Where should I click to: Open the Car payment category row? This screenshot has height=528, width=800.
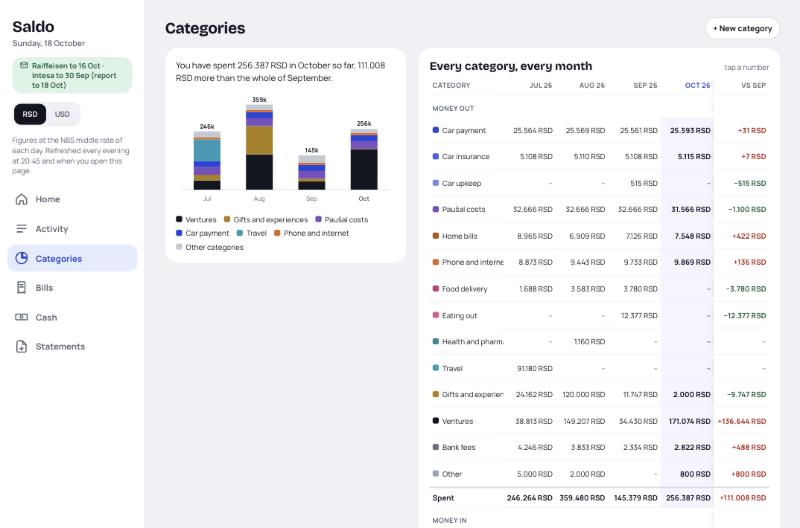click(599, 131)
